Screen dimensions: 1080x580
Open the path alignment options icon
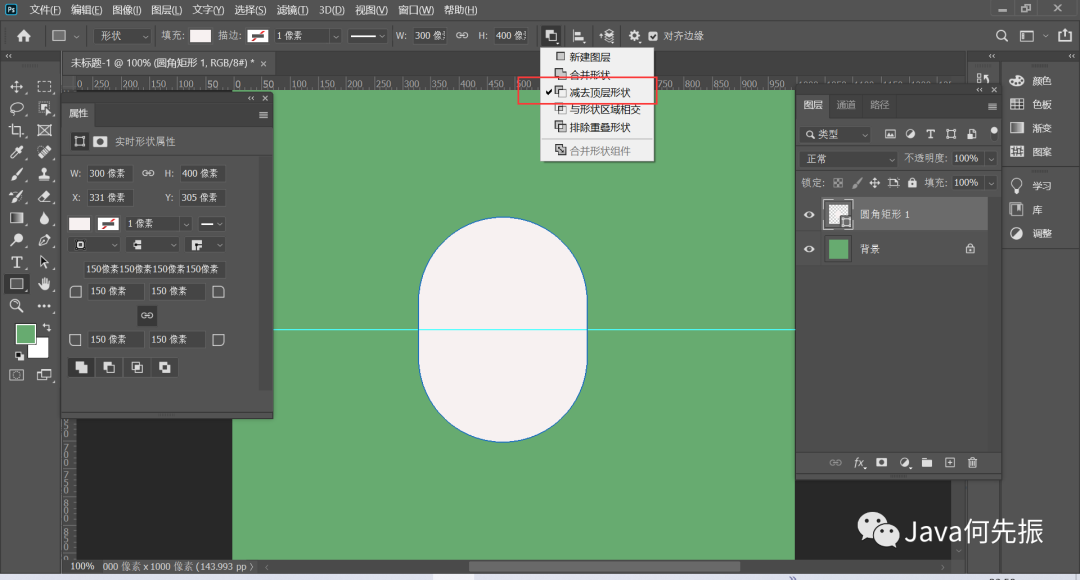click(578, 36)
